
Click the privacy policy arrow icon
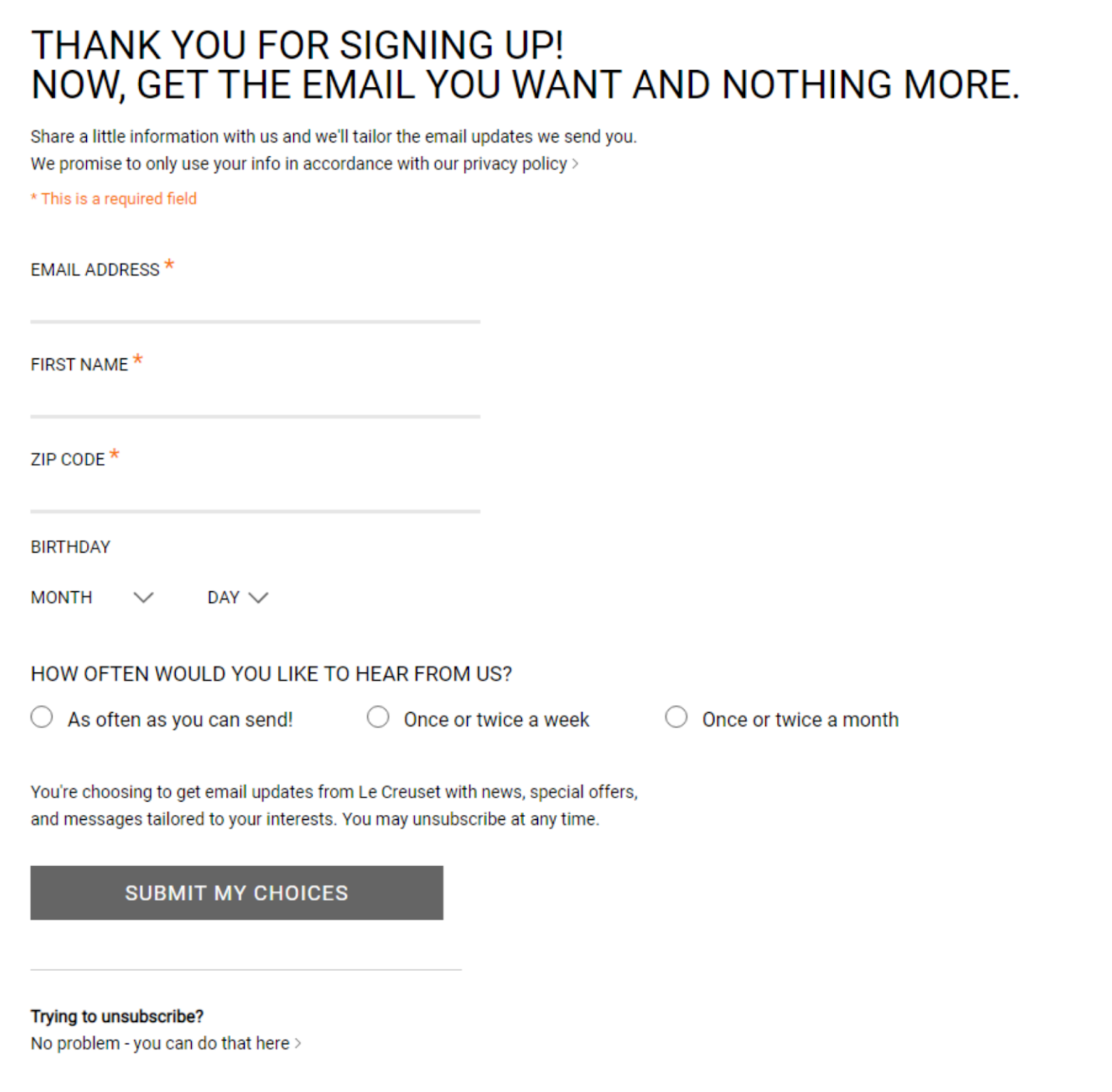tap(576, 164)
